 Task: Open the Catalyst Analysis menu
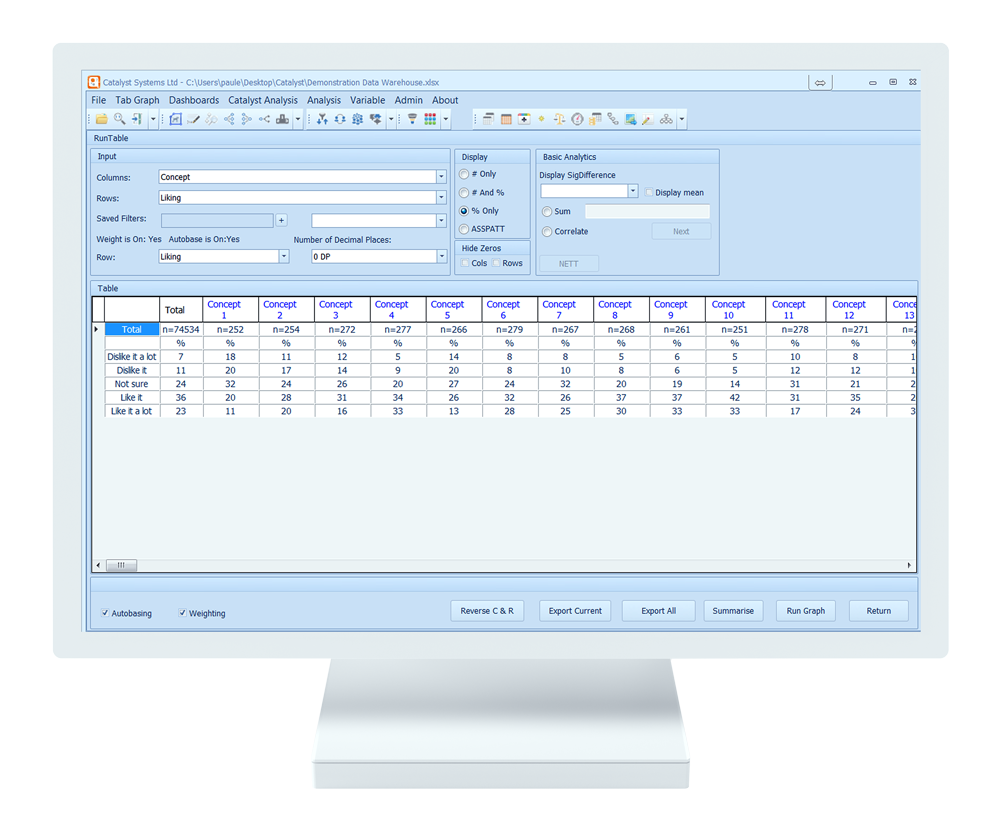click(263, 100)
